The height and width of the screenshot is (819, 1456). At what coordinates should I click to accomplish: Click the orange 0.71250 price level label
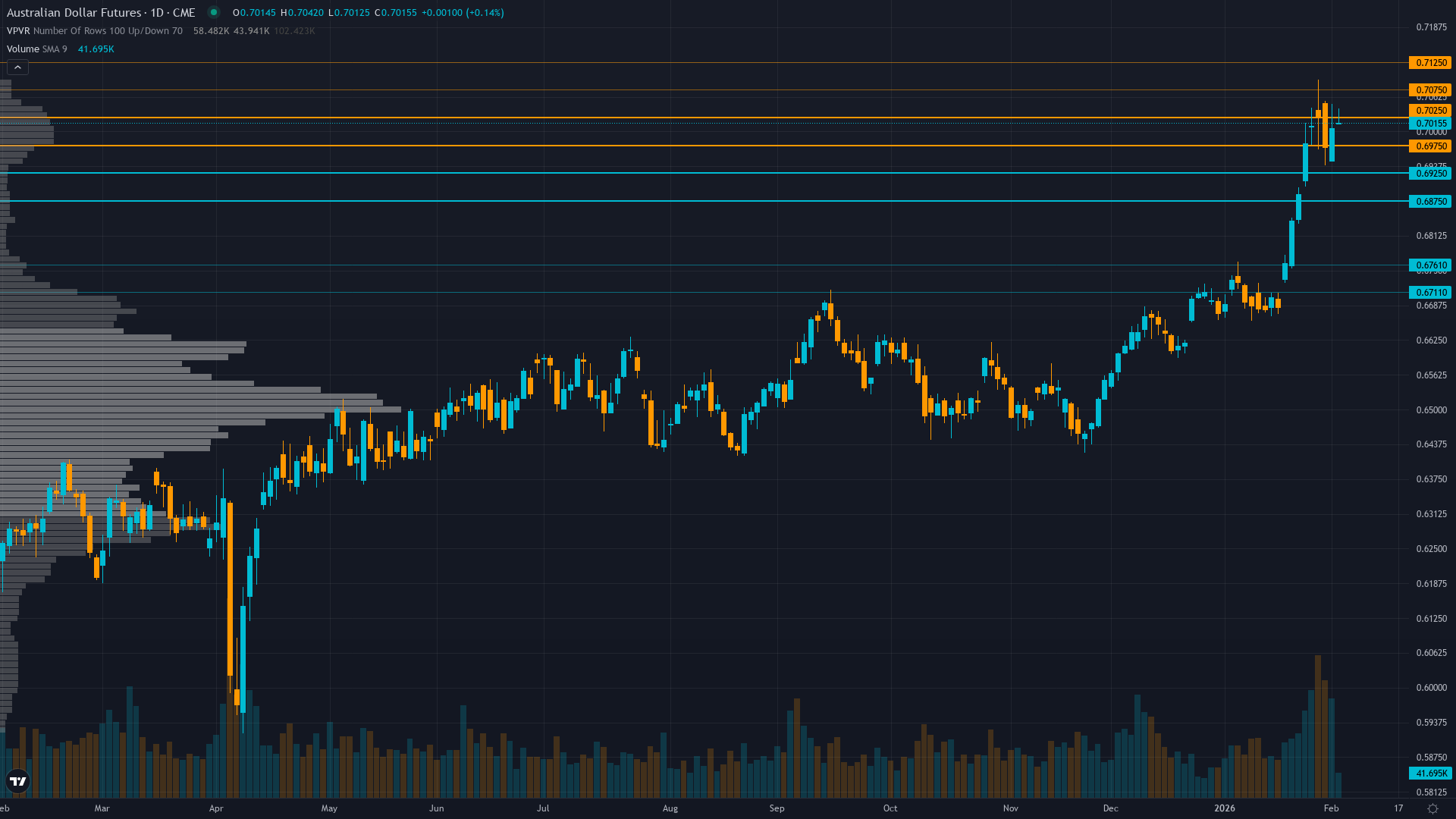[x=1429, y=64]
